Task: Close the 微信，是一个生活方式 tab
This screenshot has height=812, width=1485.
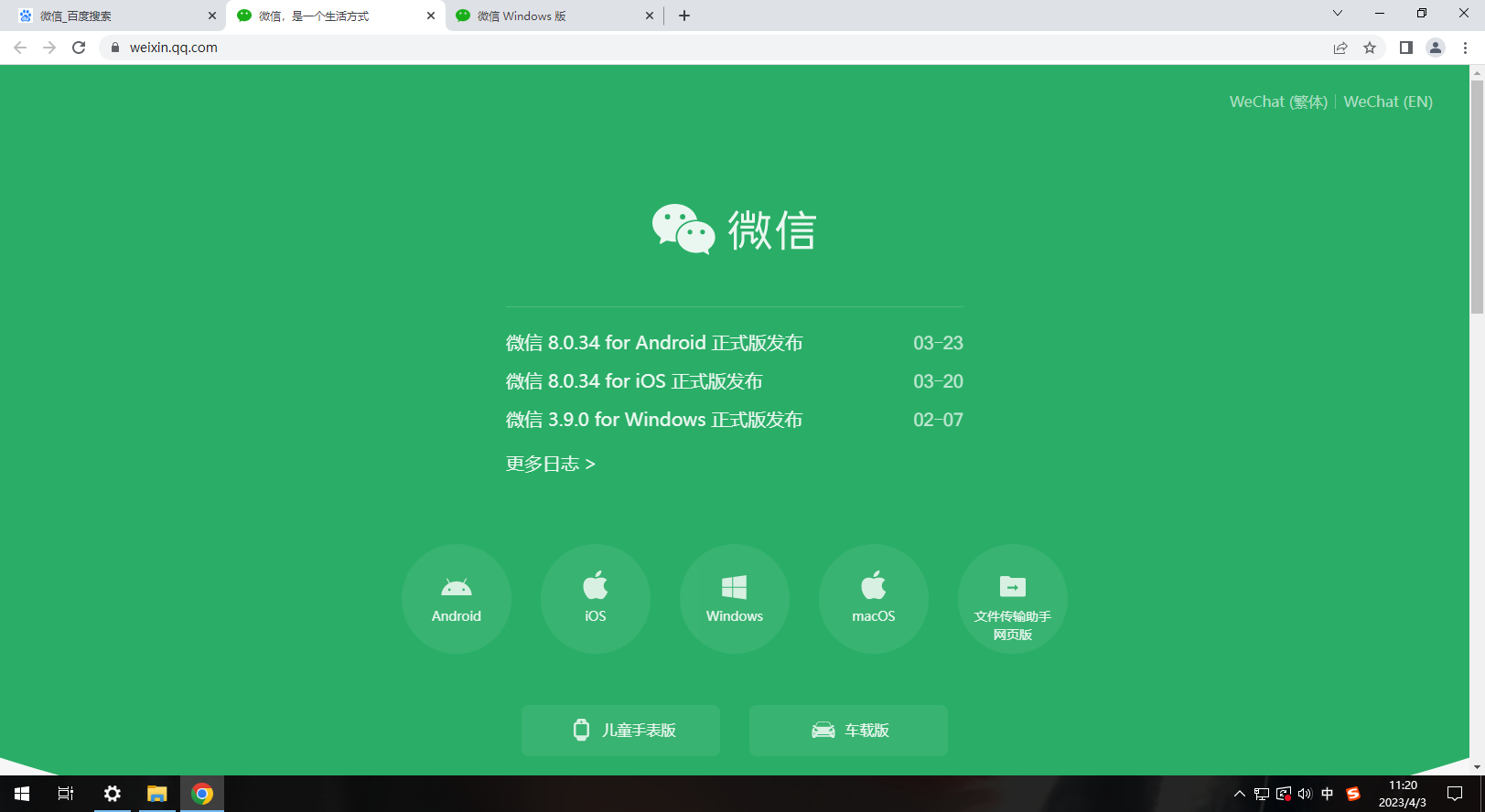Action: pyautogui.click(x=431, y=16)
